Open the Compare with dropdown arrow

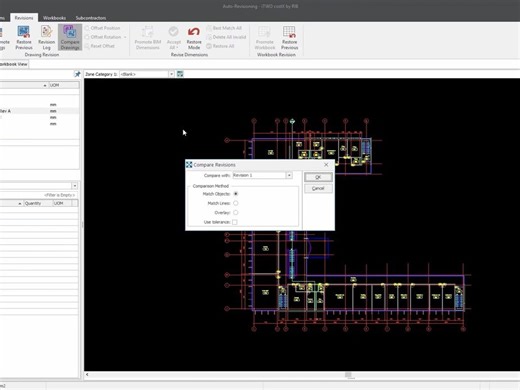pos(289,175)
